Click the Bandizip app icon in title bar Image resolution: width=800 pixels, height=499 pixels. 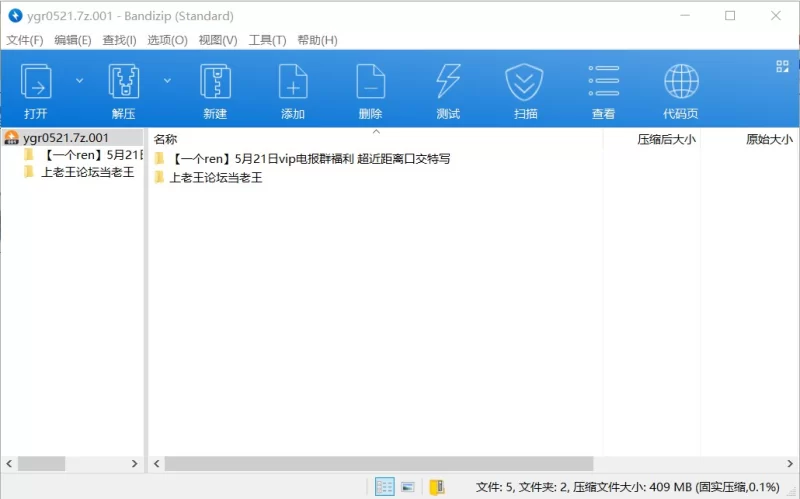coord(15,16)
